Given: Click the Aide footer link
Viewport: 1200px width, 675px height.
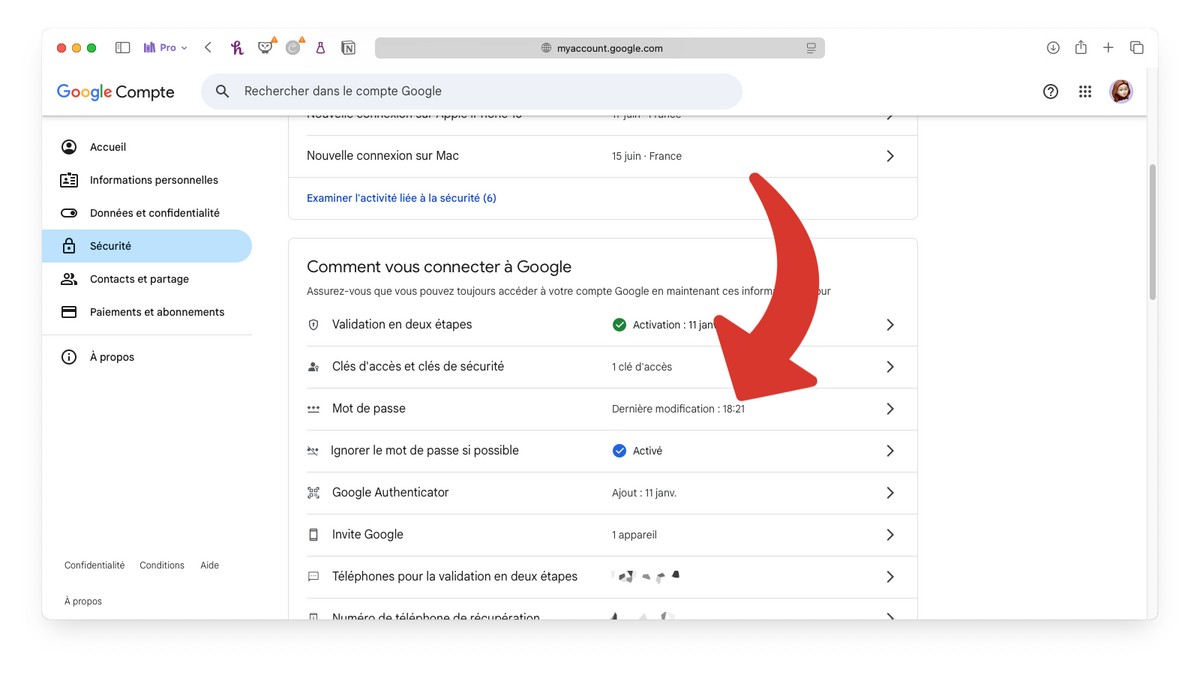Looking at the screenshot, I should tap(209, 565).
